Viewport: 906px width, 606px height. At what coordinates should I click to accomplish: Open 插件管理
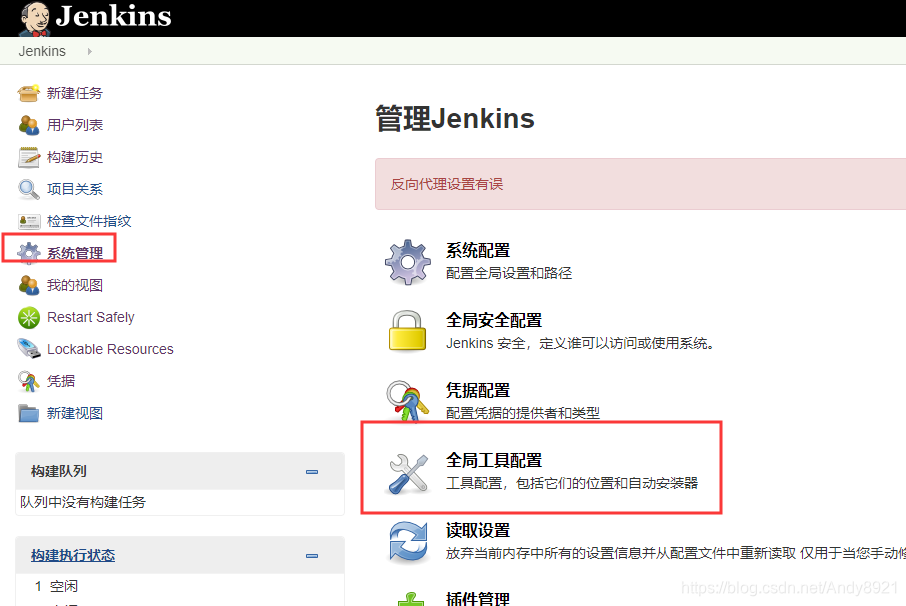pyautogui.click(x=478, y=598)
